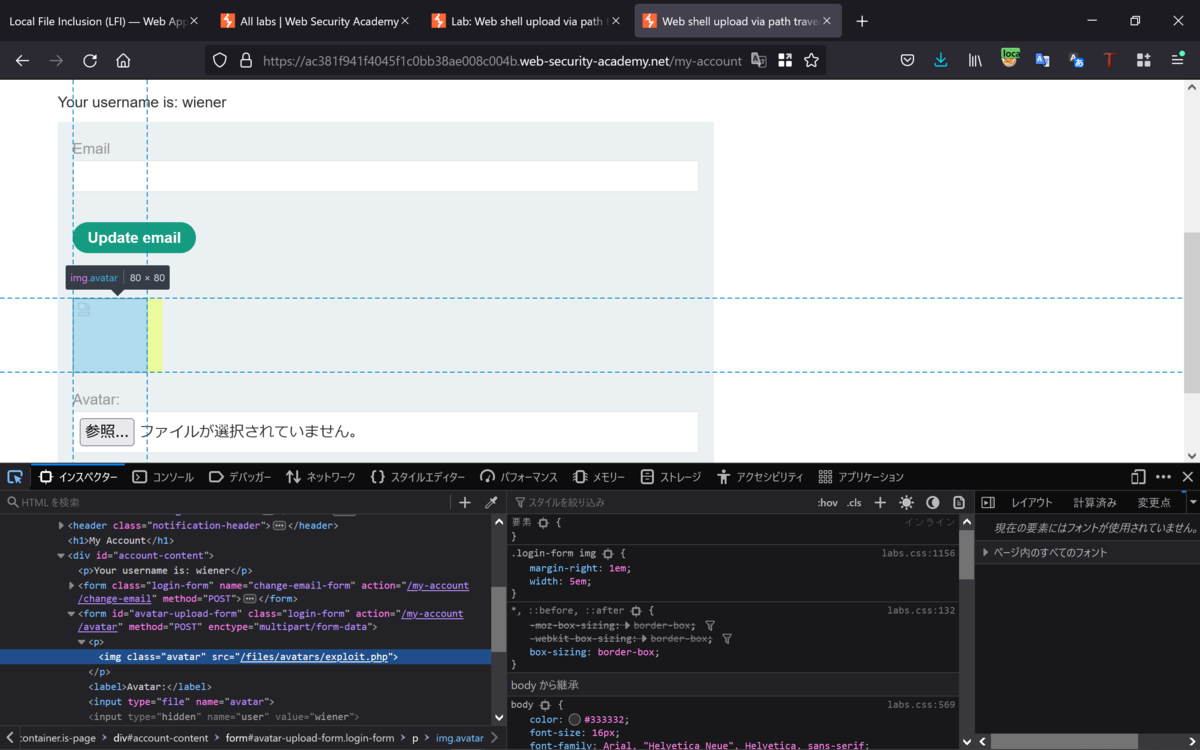Select the img.avatar breadcrumb

pyautogui.click(x=460, y=738)
